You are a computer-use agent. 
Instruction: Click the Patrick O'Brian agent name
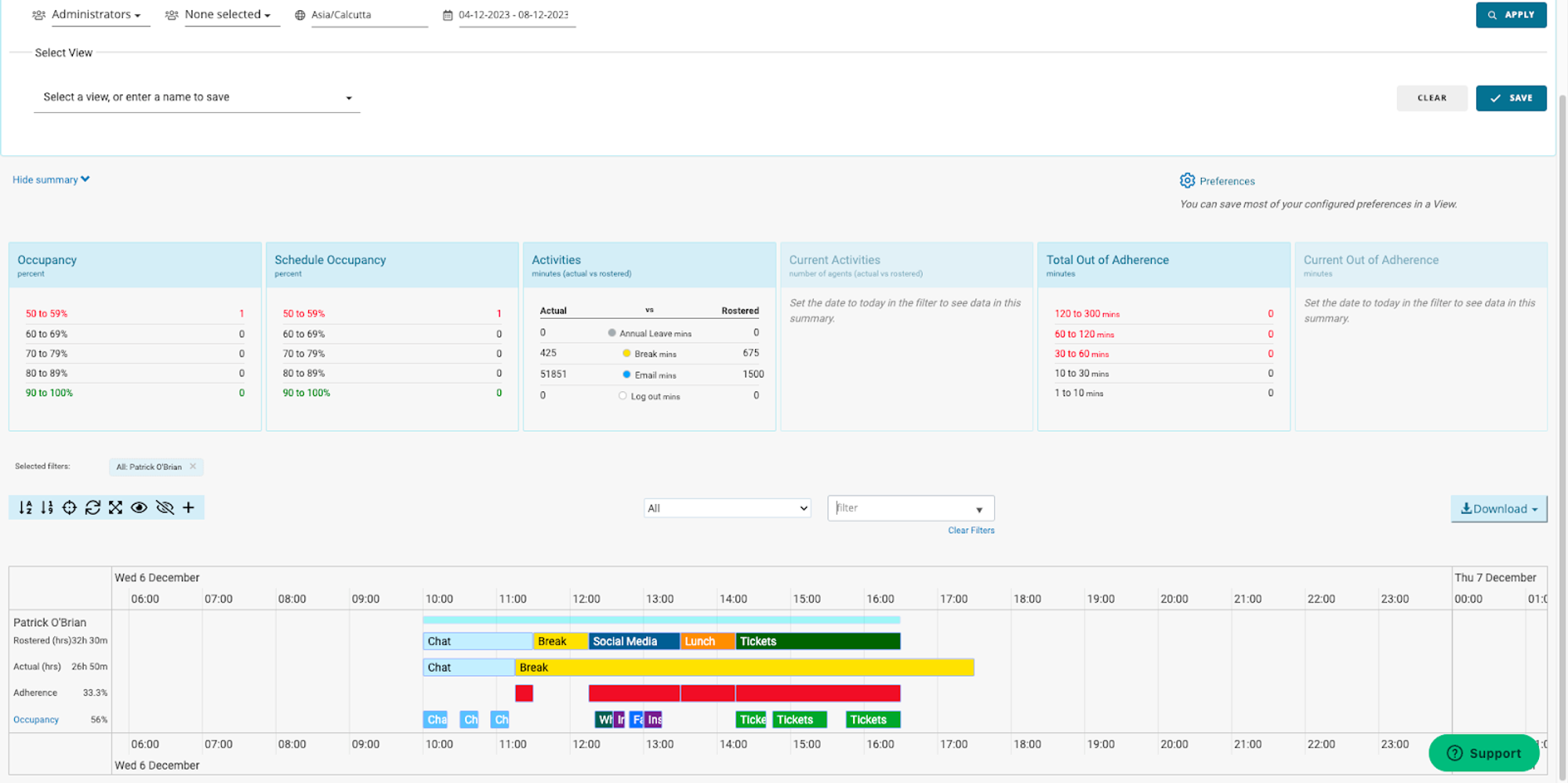pos(49,622)
